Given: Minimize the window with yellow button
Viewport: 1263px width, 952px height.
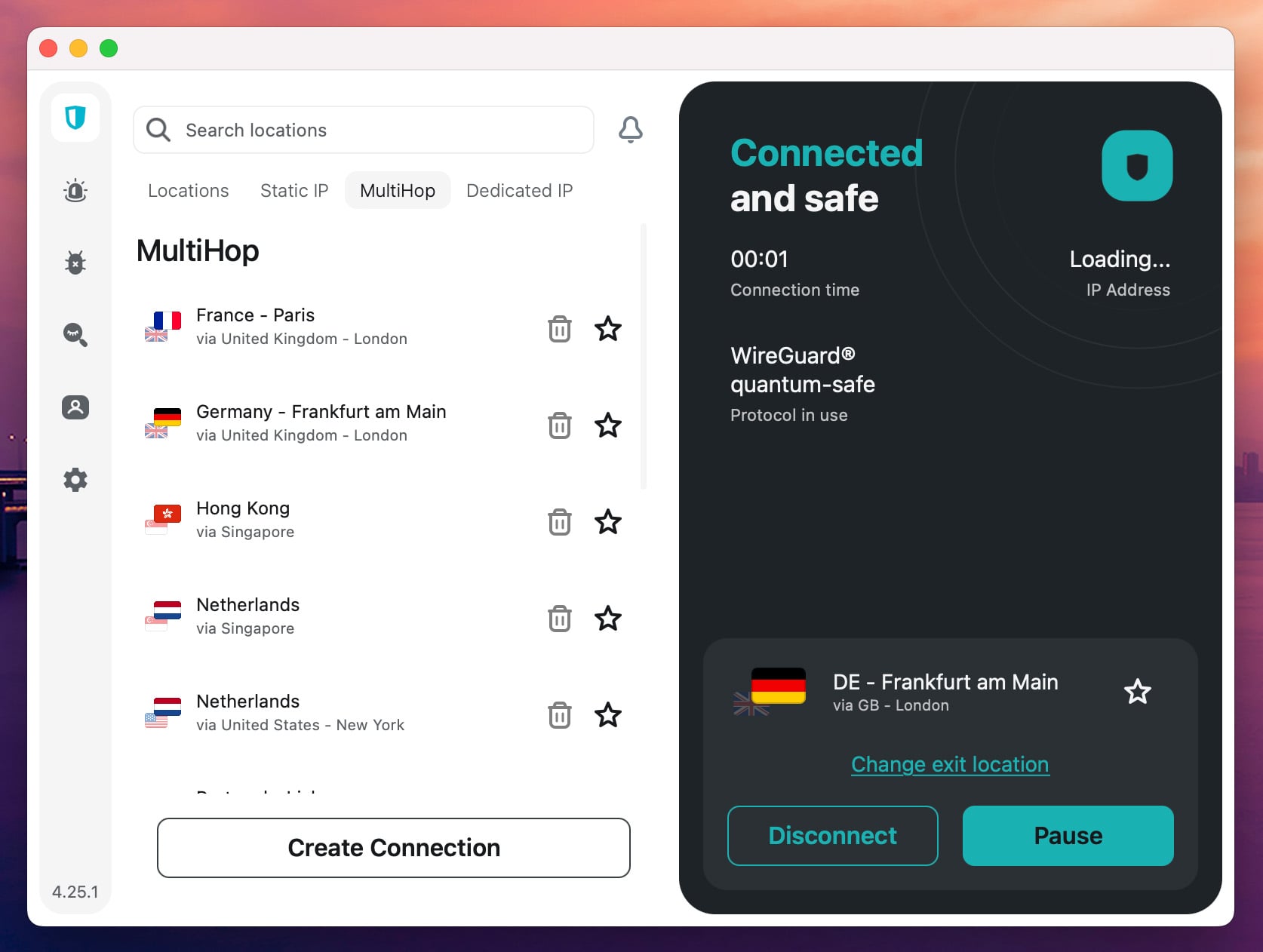Looking at the screenshot, I should [78, 48].
